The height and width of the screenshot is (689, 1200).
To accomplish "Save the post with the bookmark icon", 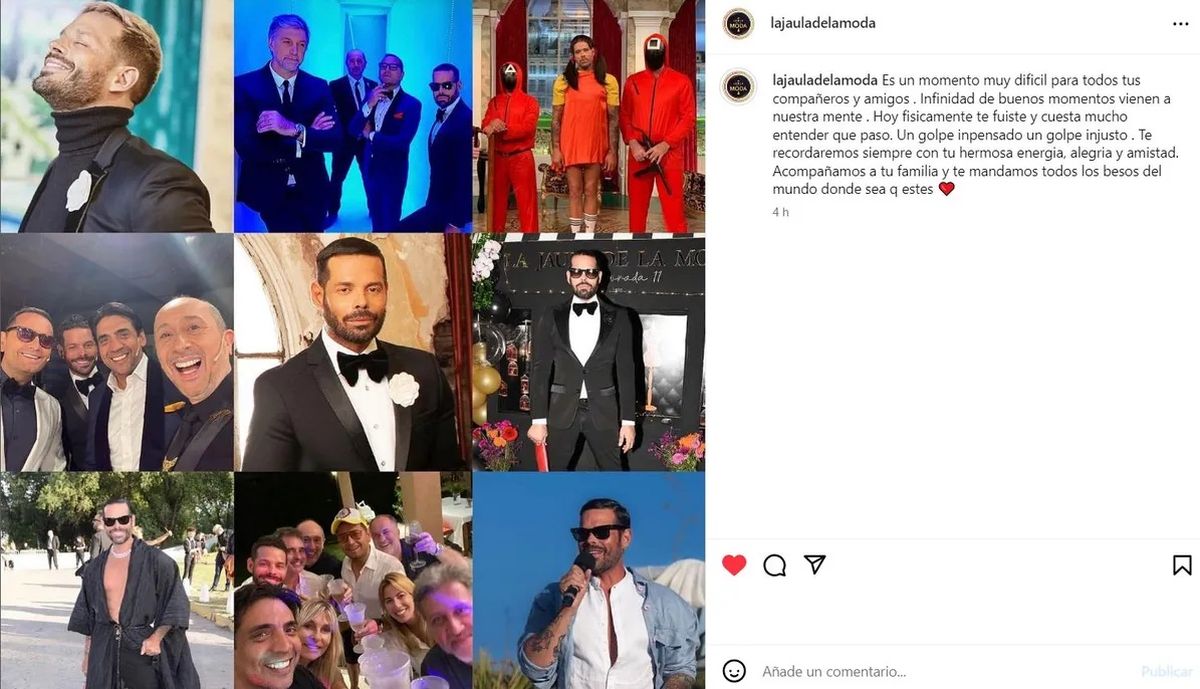I will (1182, 566).
